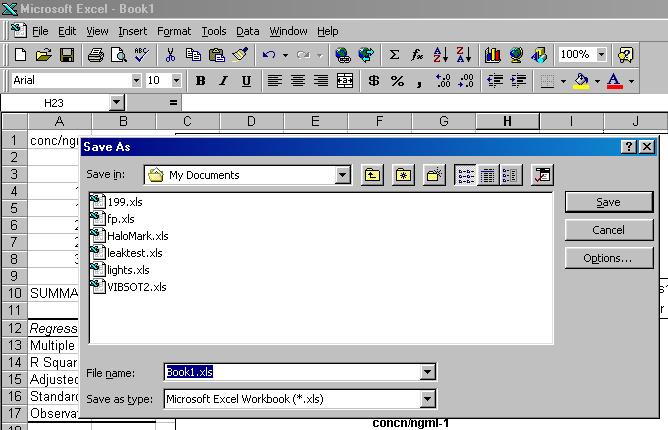668x430 pixels.
Task: Open the Arial font name dropdown
Action: (136, 81)
